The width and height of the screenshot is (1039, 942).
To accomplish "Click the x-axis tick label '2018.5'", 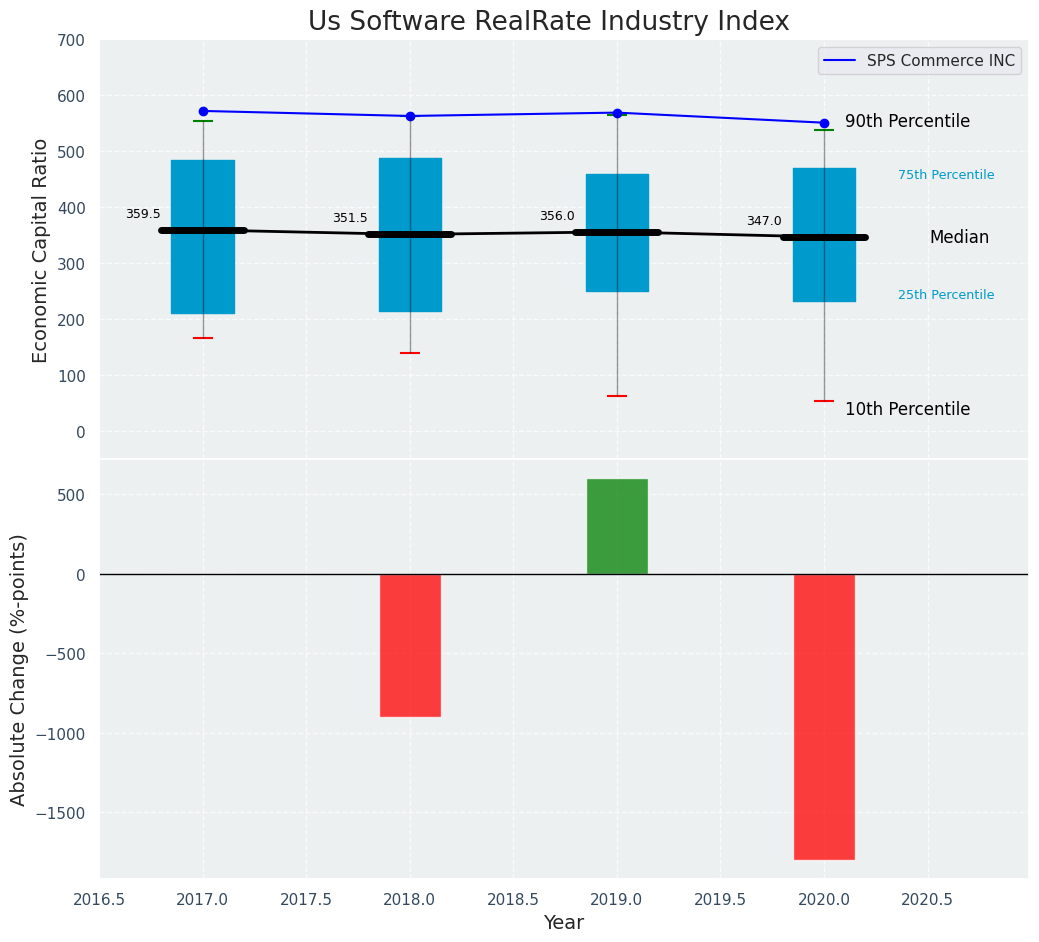I will point(514,900).
